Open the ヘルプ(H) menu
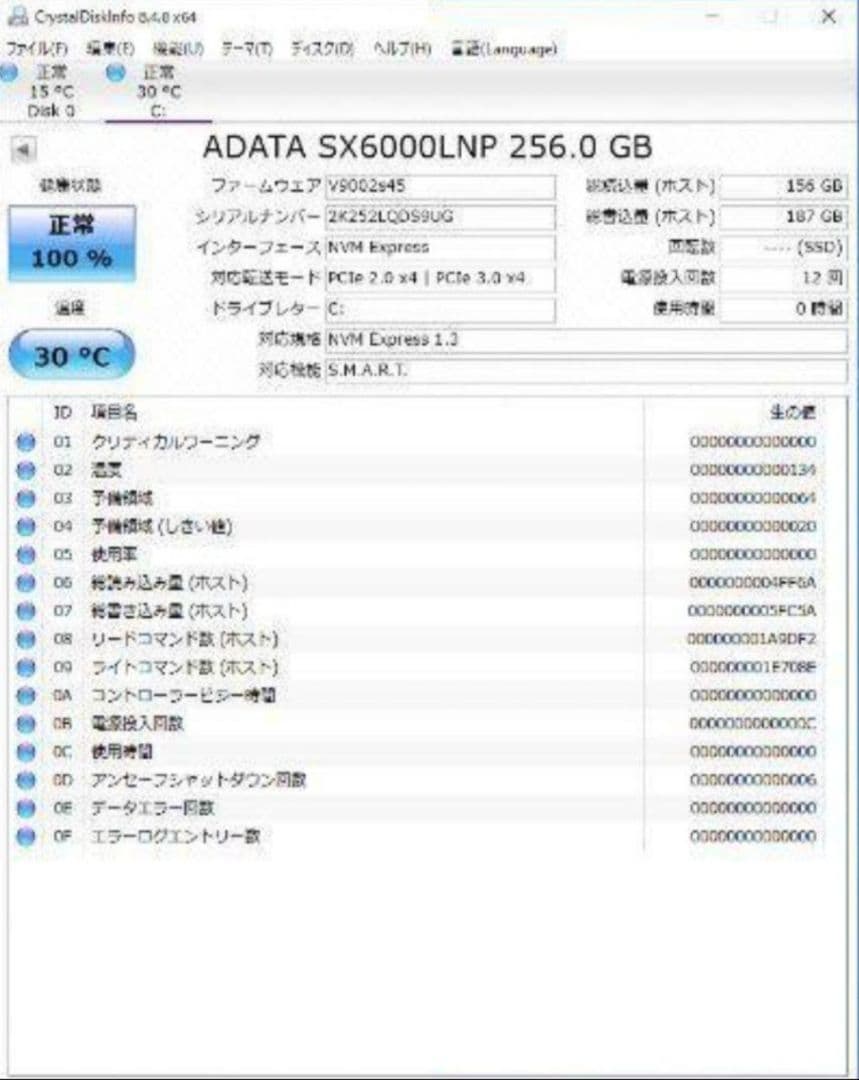The image size is (859, 1080). (x=400, y=46)
